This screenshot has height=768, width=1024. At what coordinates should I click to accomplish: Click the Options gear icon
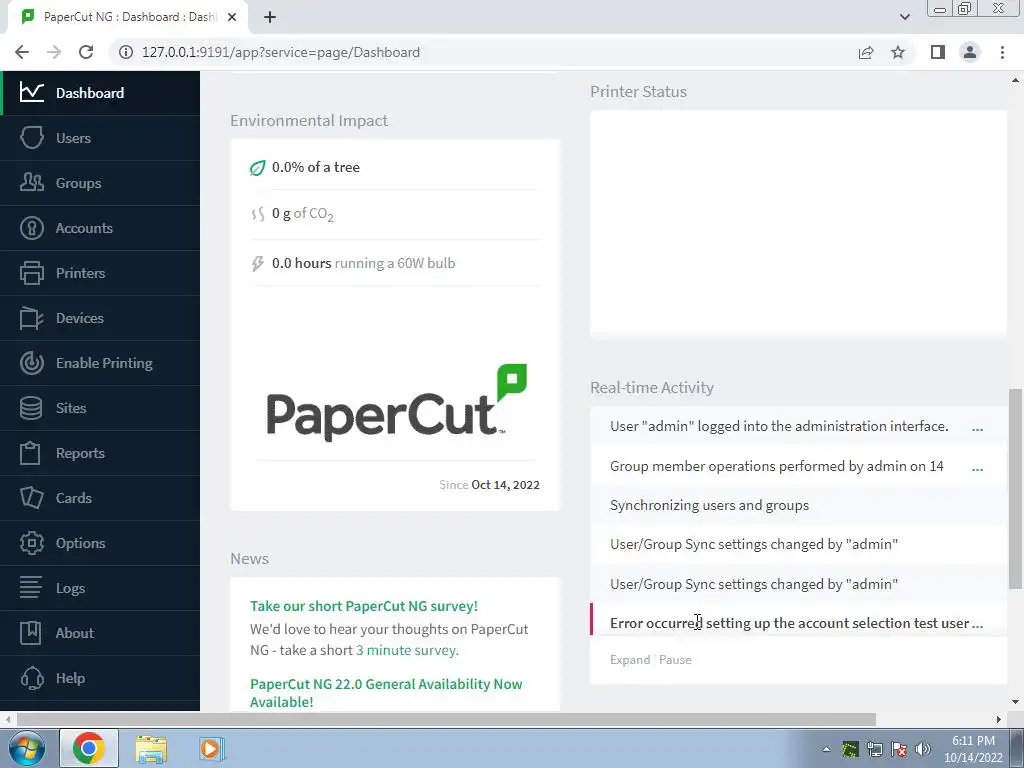tap(31, 543)
